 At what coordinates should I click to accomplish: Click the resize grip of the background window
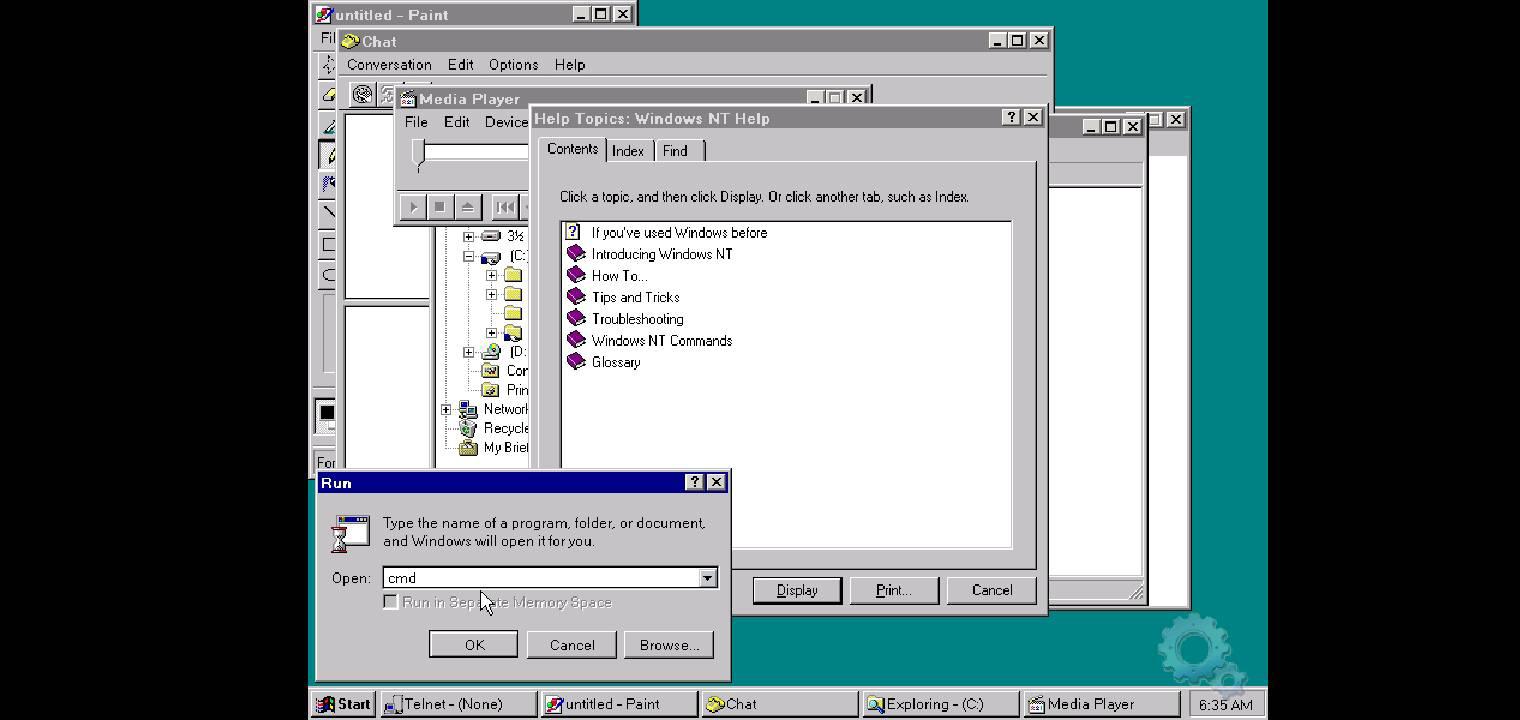pyautogui.click(x=1136, y=593)
